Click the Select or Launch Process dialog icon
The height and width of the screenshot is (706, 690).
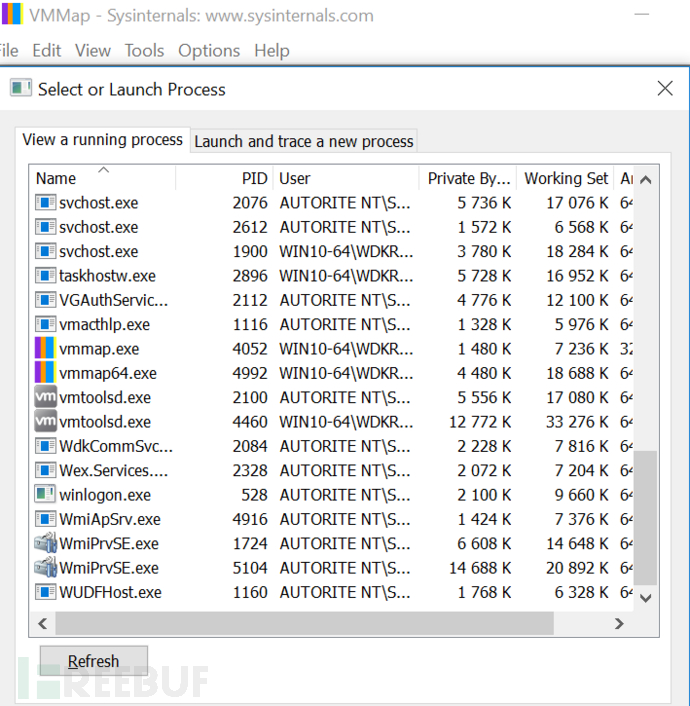pos(21,88)
